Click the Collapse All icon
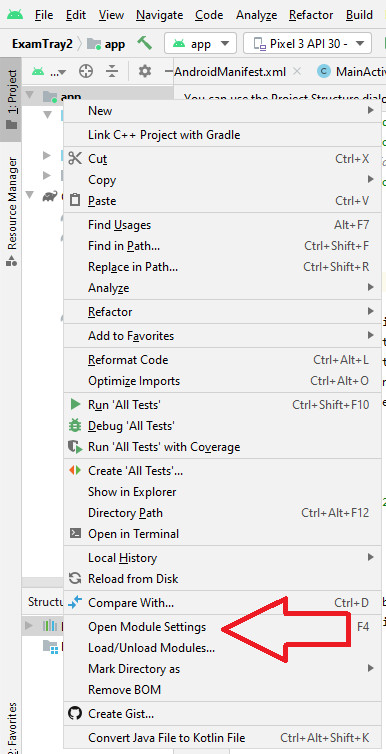 pos(112,72)
